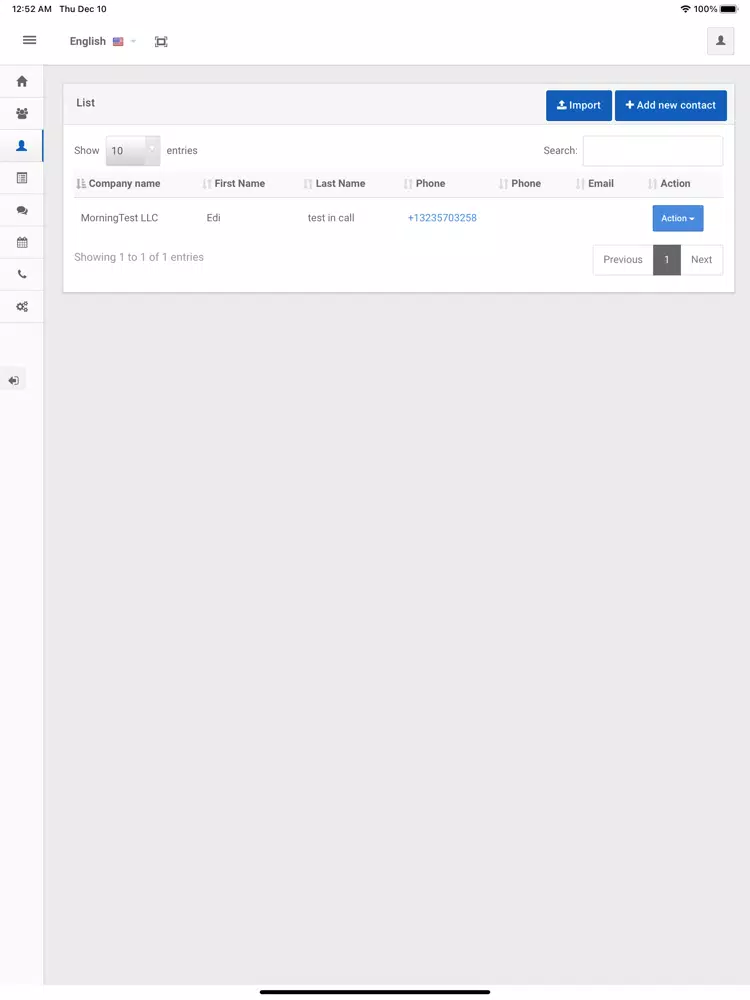Check the battery status icon
This screenshot has height=1000, width=750.
(729, 9)
